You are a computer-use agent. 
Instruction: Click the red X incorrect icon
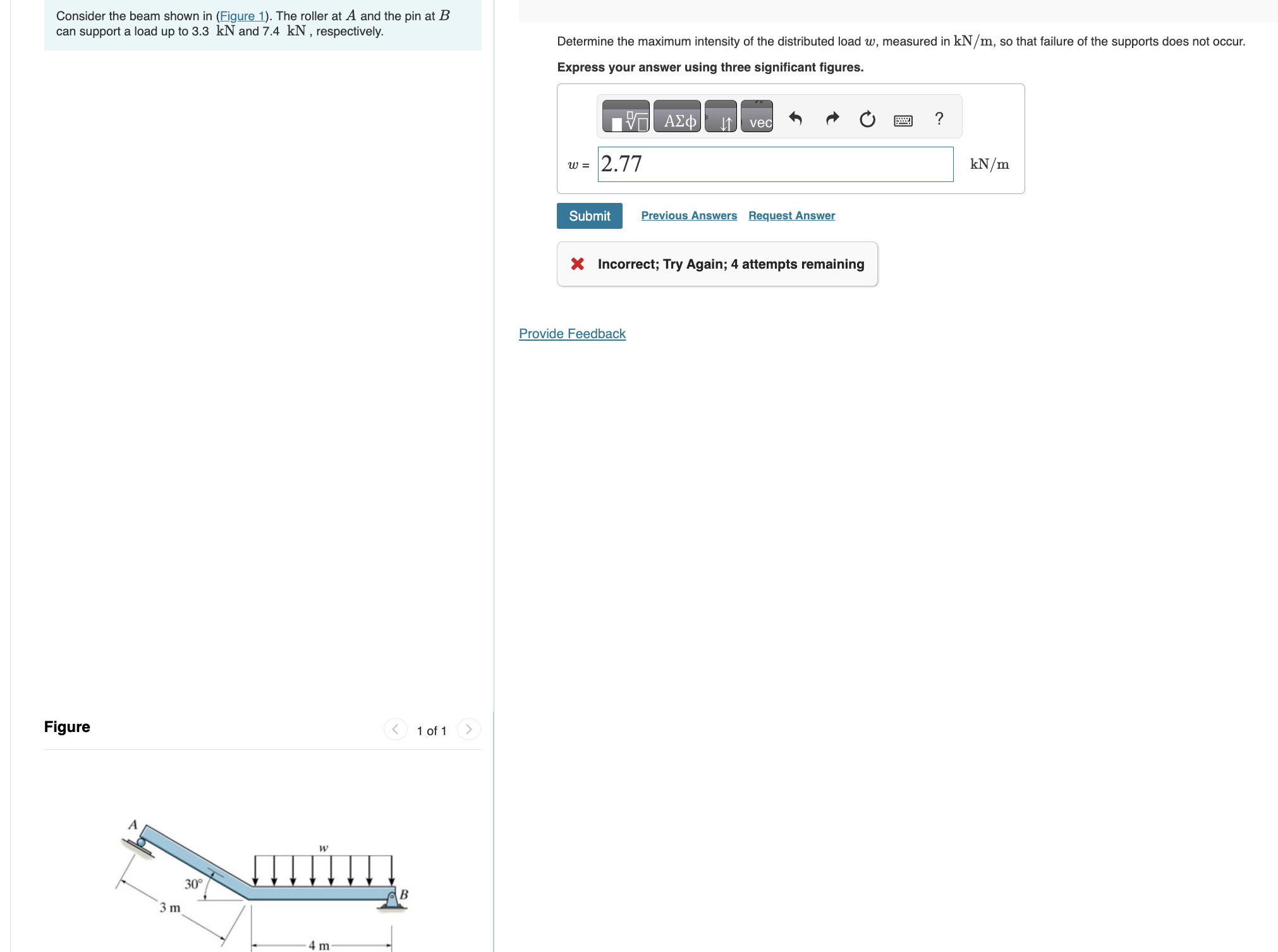click(577, 264)
